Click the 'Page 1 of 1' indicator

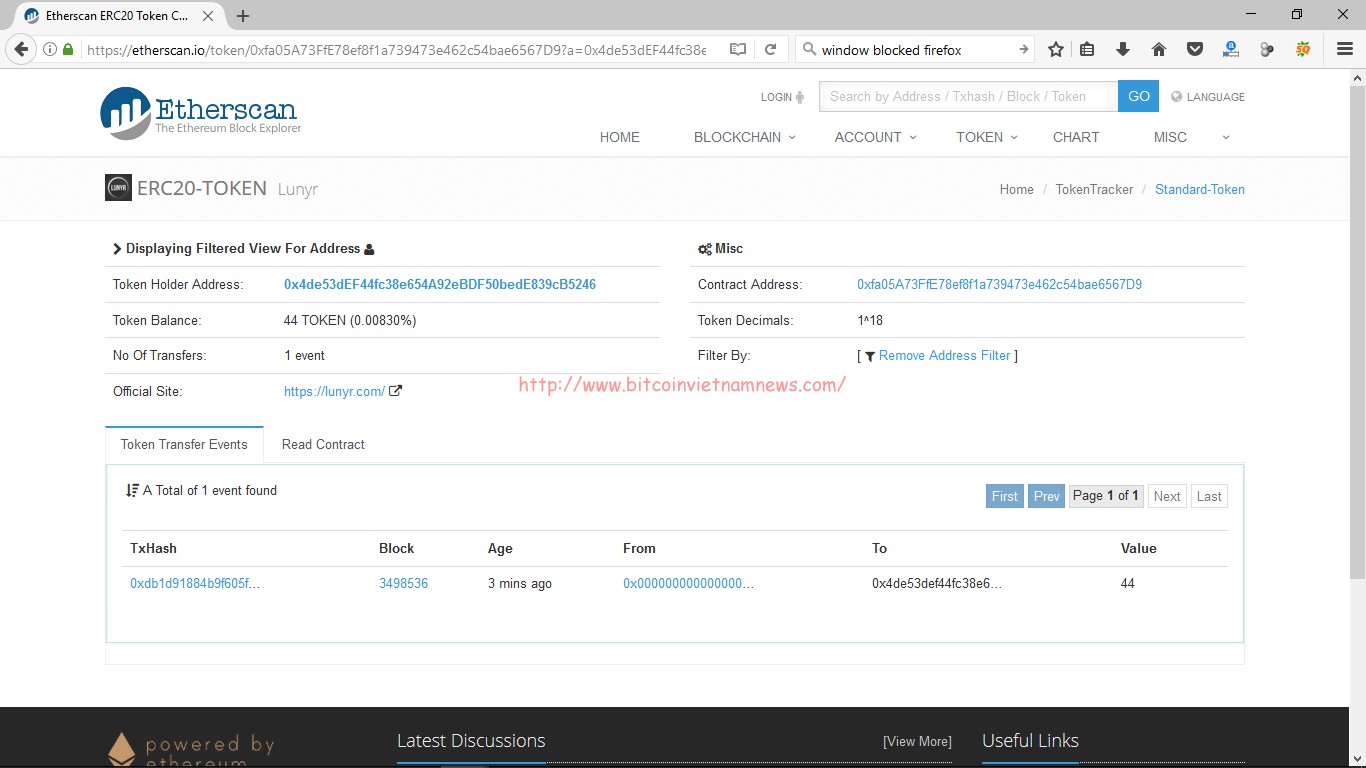[1105, 496]
